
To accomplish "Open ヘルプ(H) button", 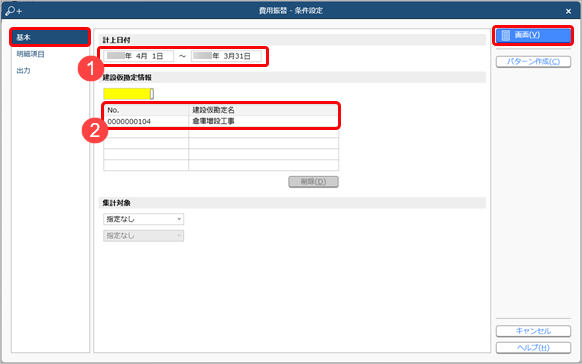I will 533,348.
